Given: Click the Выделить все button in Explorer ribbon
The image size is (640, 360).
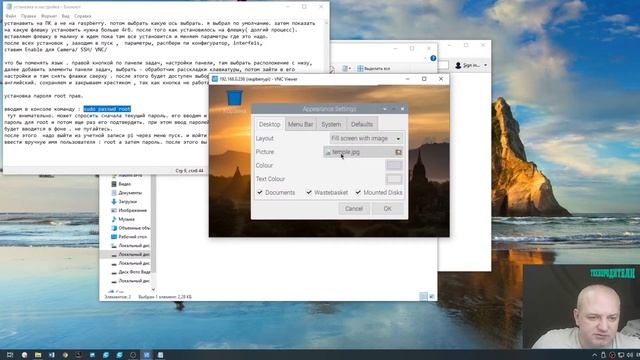Looking at the screenshot, I should tap(373, 69).
